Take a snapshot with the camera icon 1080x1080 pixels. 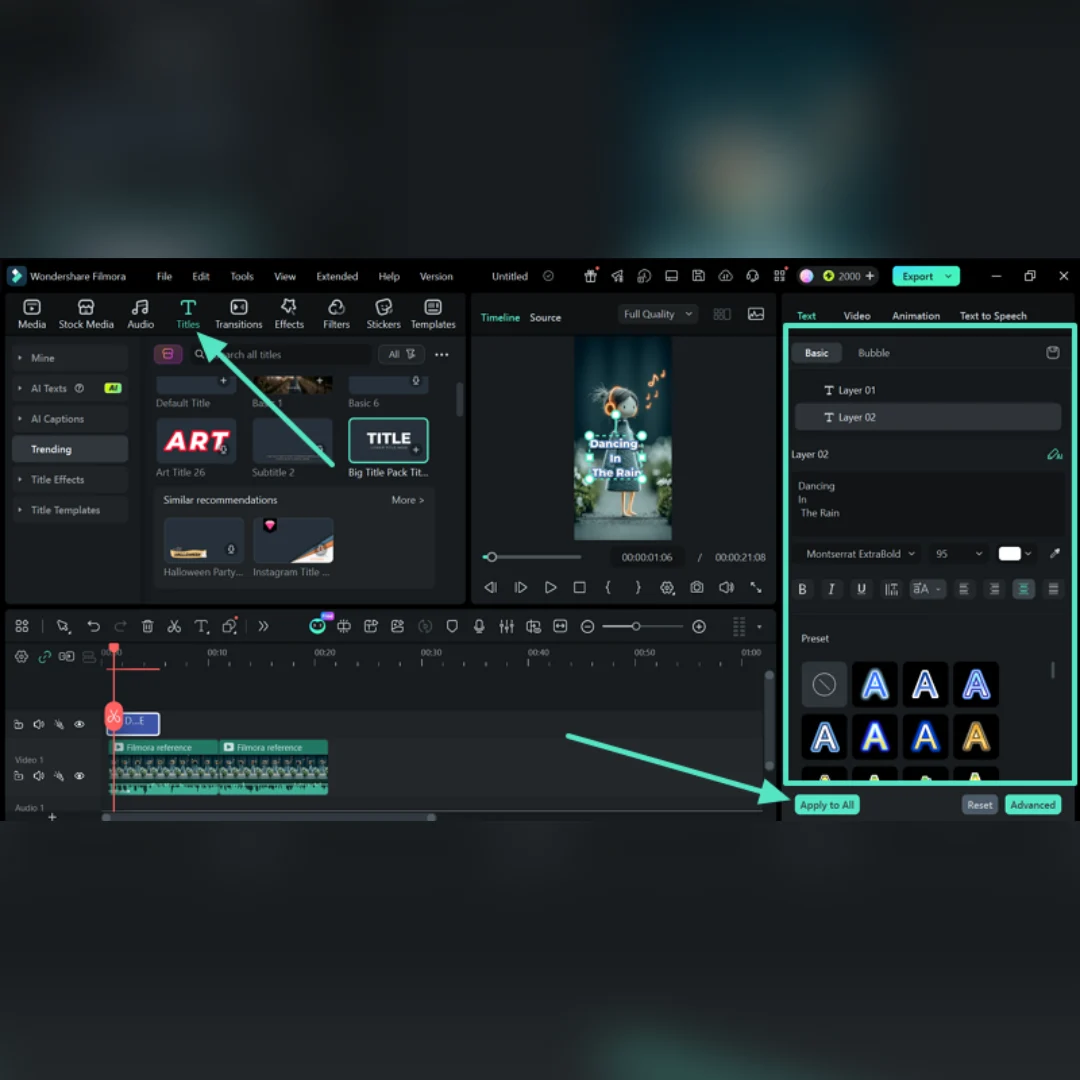pyautogui.click(x=696, y=588)
